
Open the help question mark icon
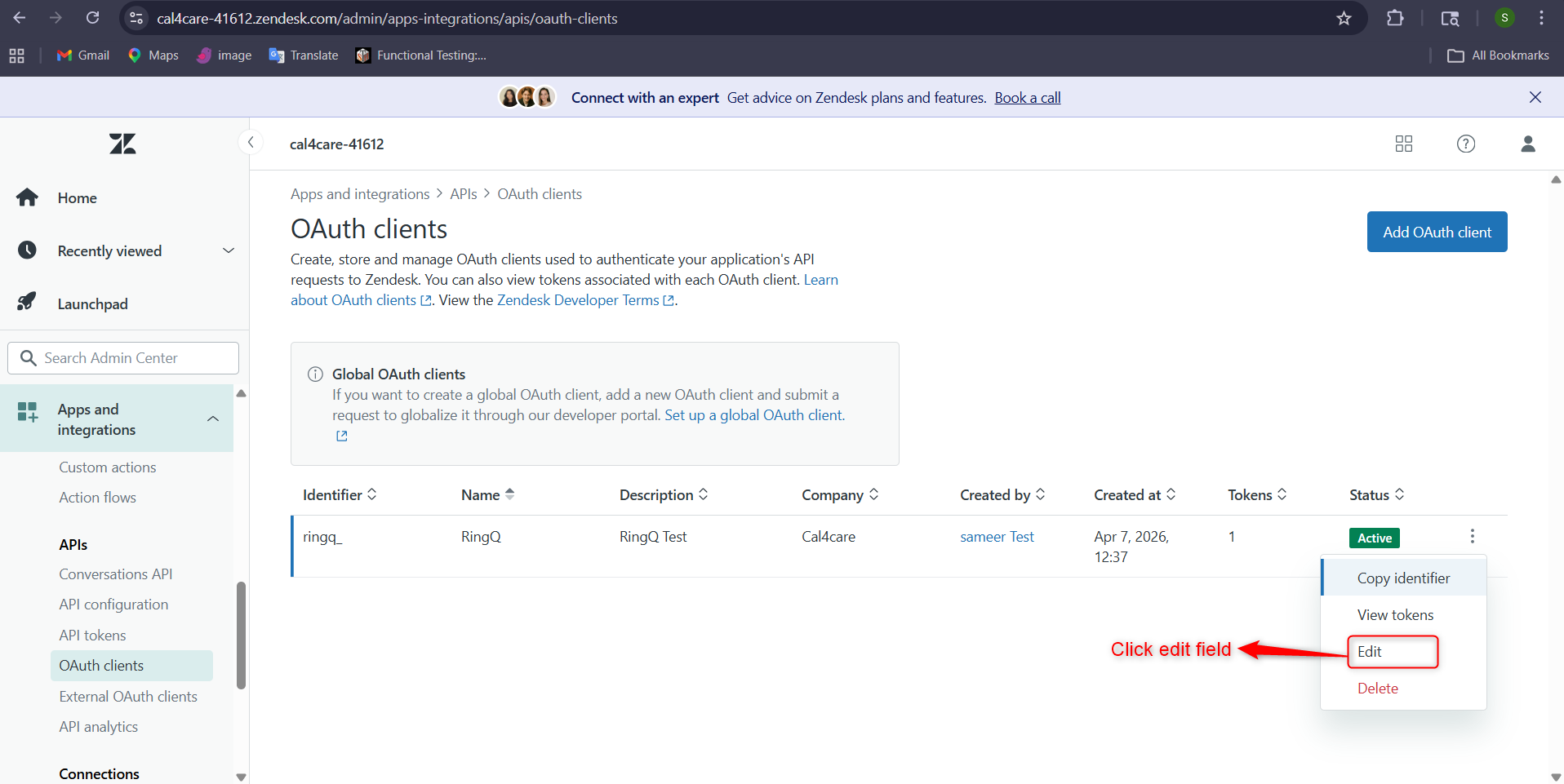tap(1465, 144)
